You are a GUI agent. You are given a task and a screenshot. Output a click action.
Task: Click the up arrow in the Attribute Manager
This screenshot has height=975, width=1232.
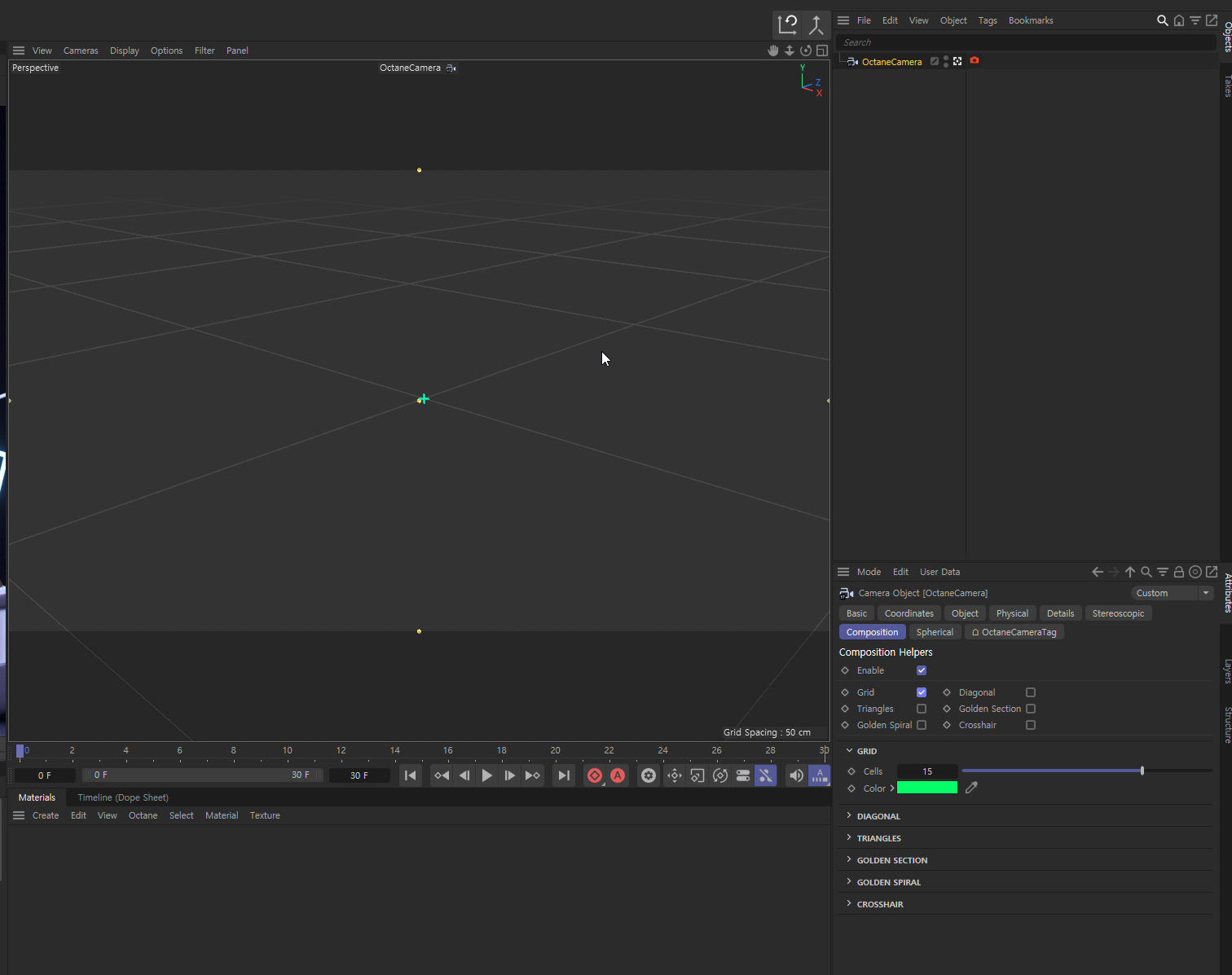pyautogui.click(x=1130, y=572)
